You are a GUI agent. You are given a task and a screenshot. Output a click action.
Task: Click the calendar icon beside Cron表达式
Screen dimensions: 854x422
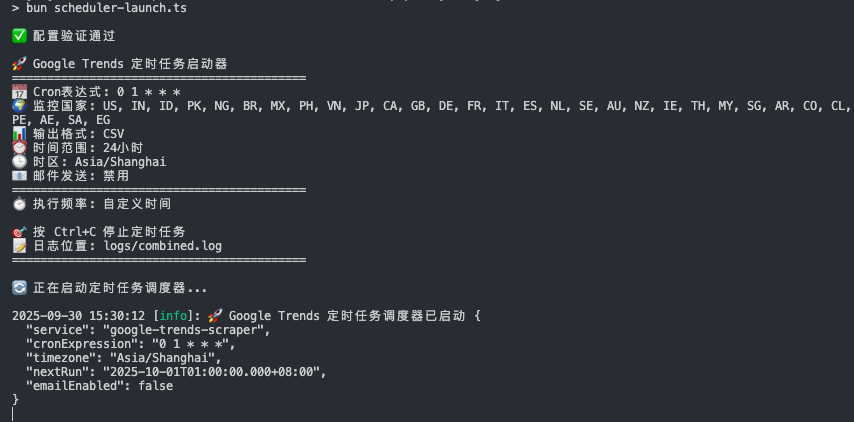click(19, 92)
